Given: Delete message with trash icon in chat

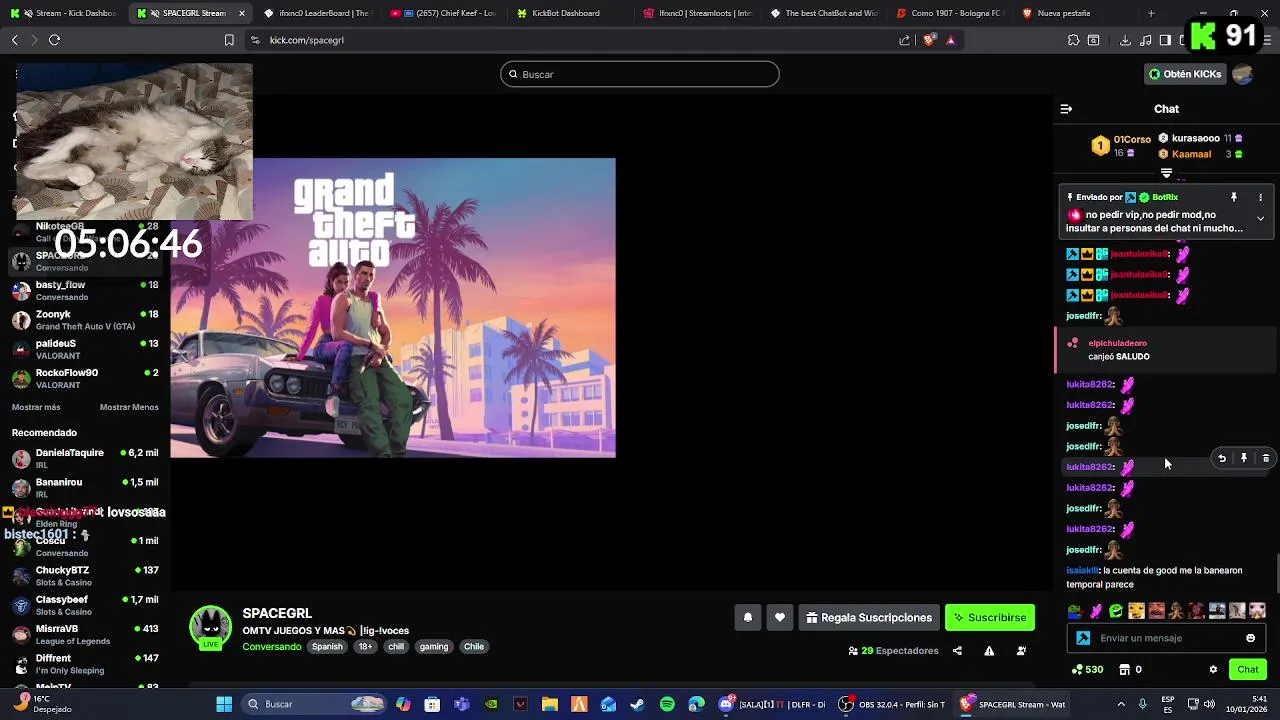Looking at the screenshot, I should (1265, 459).
